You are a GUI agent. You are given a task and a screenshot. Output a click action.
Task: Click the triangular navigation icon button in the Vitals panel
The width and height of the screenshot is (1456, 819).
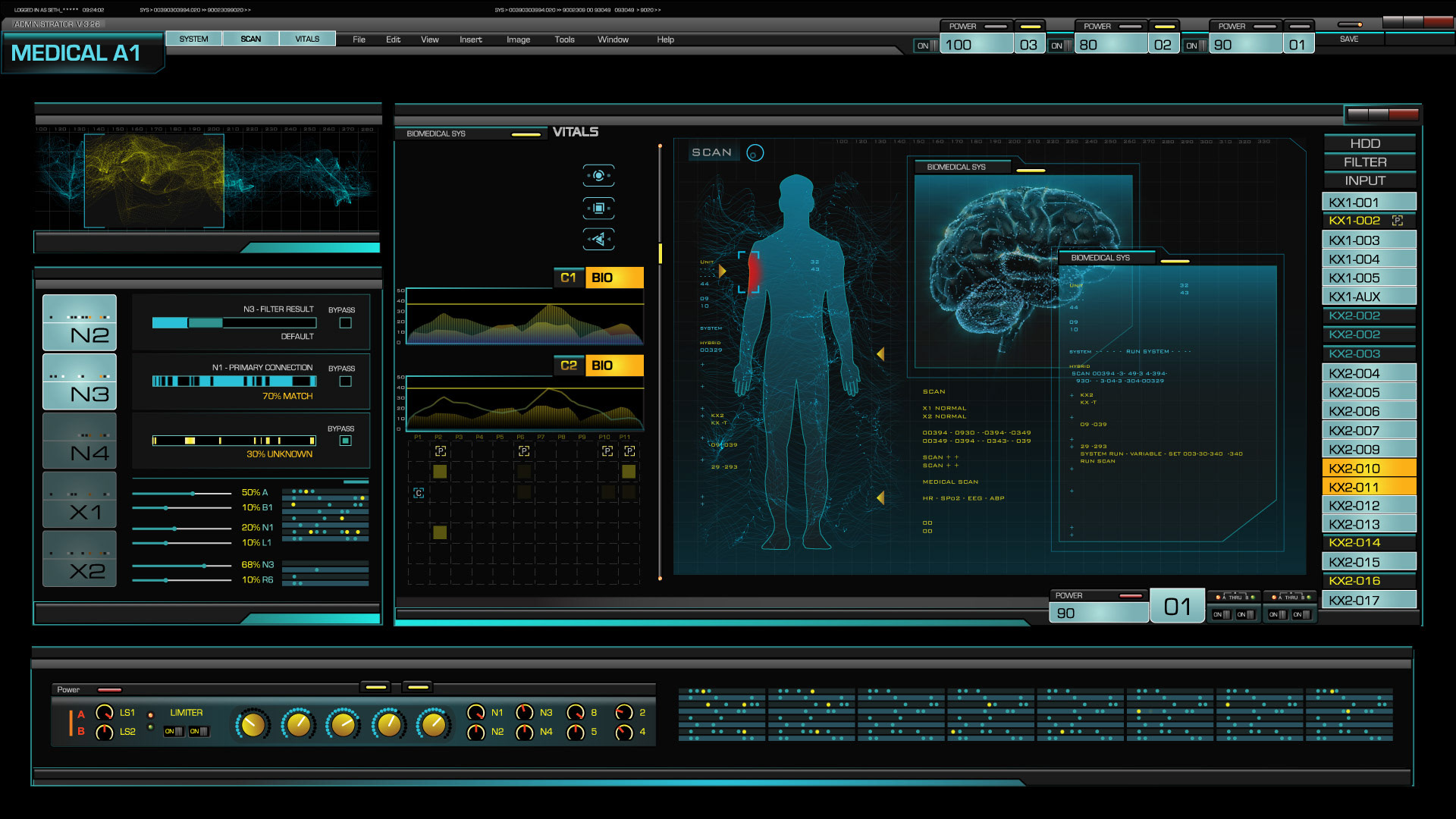coord(598,240)
